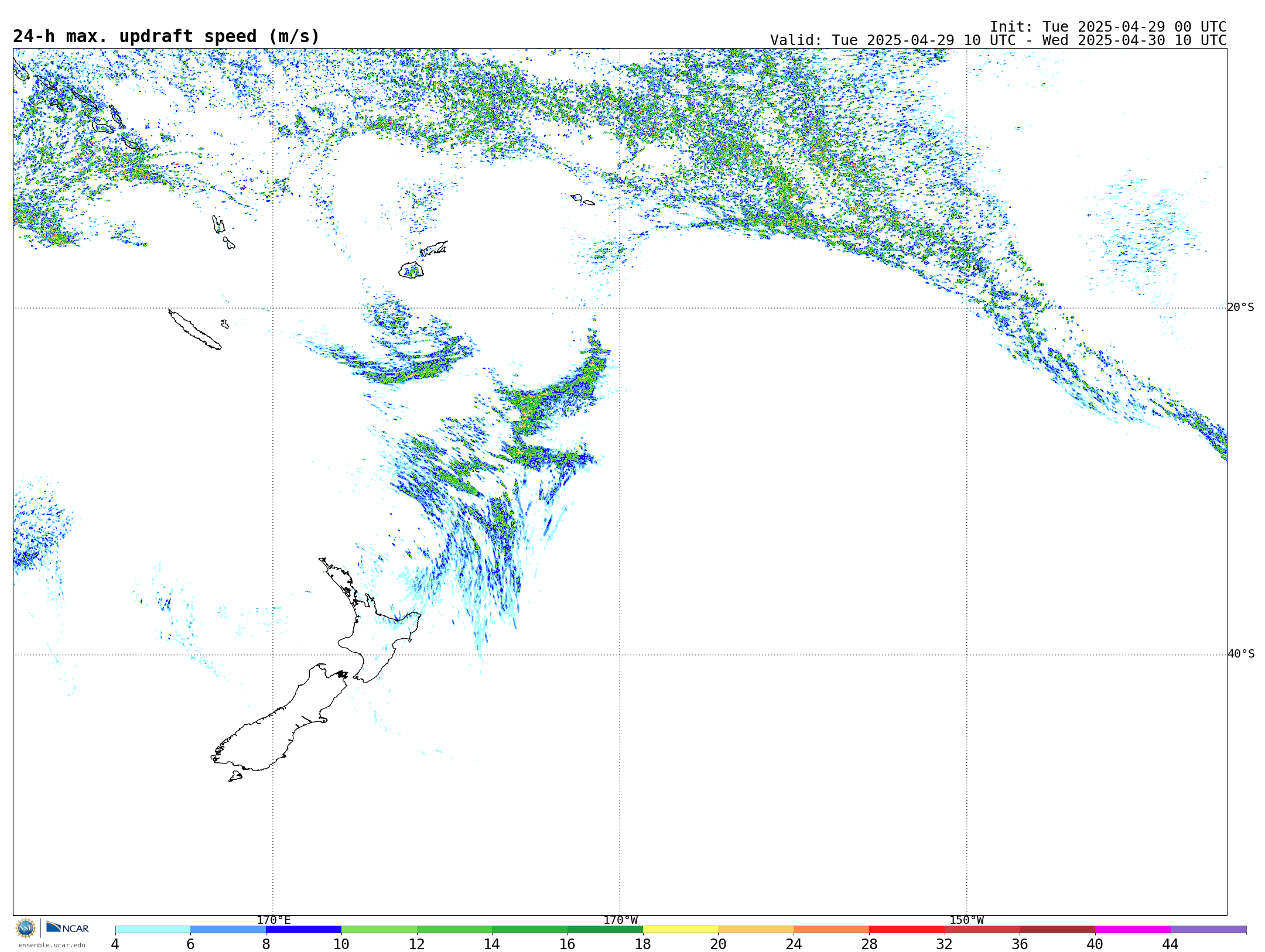1265x952 pixels.
Task: Click the colorbar tick label 10
Action: (341, 944)
